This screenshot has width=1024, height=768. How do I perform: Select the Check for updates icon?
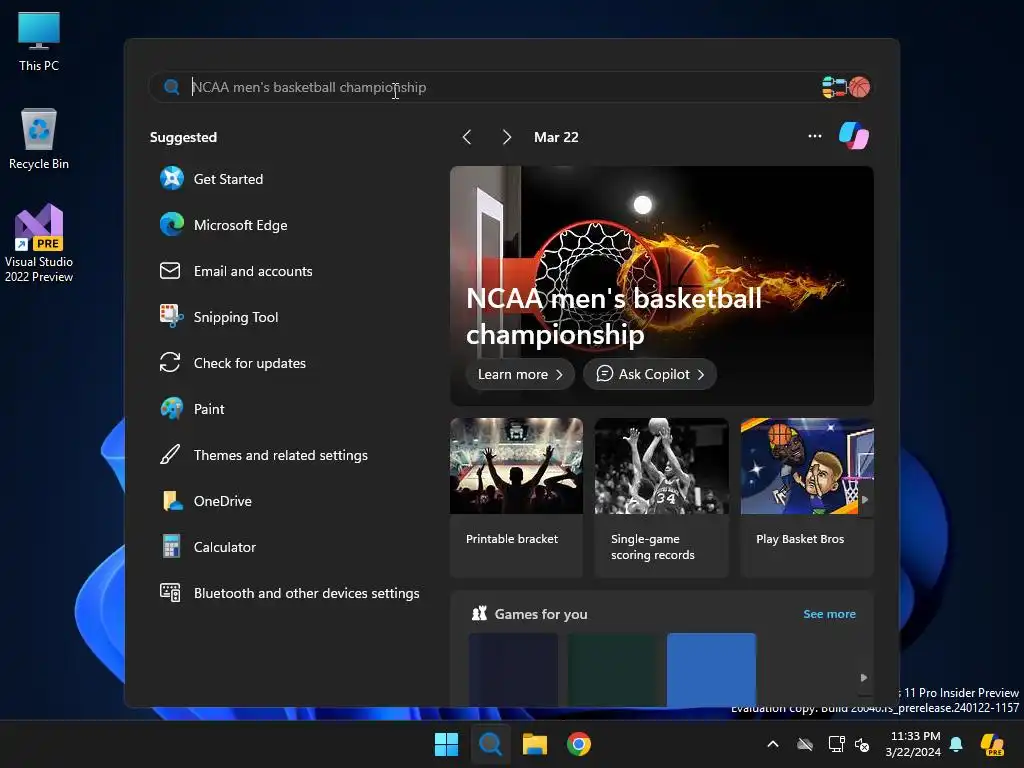point(170,362)
